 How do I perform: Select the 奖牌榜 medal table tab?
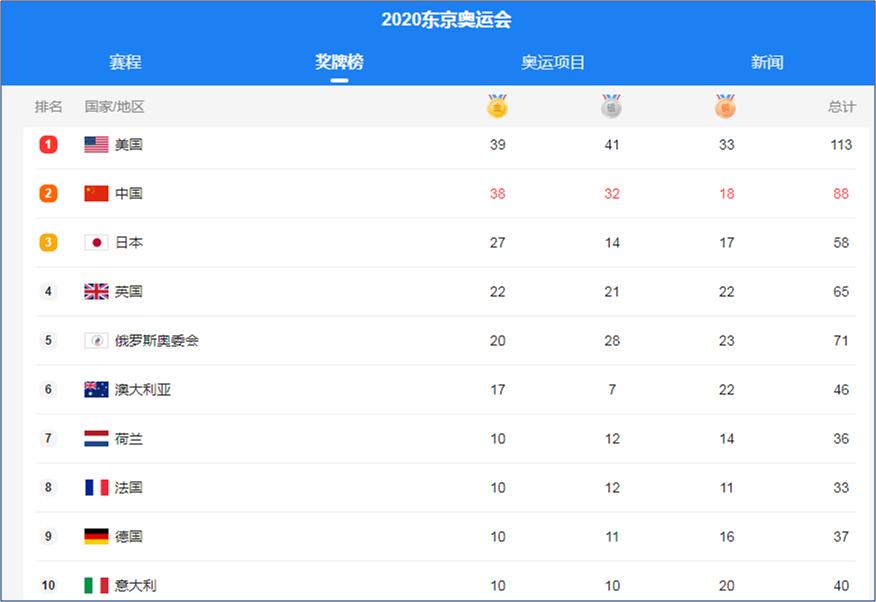[339, 62]
